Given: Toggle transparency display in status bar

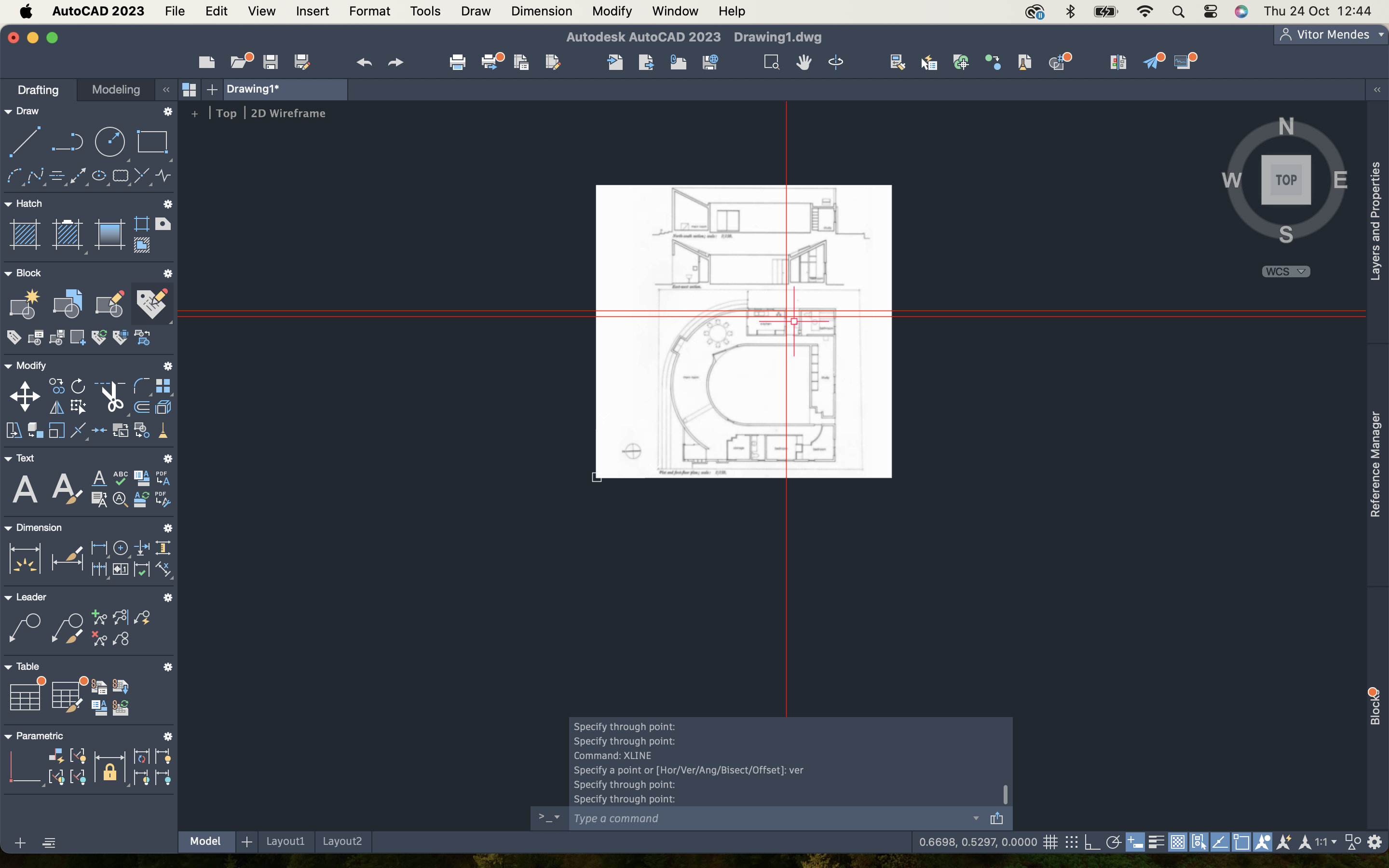Looking at the screenshot, I should [1177, 842].
